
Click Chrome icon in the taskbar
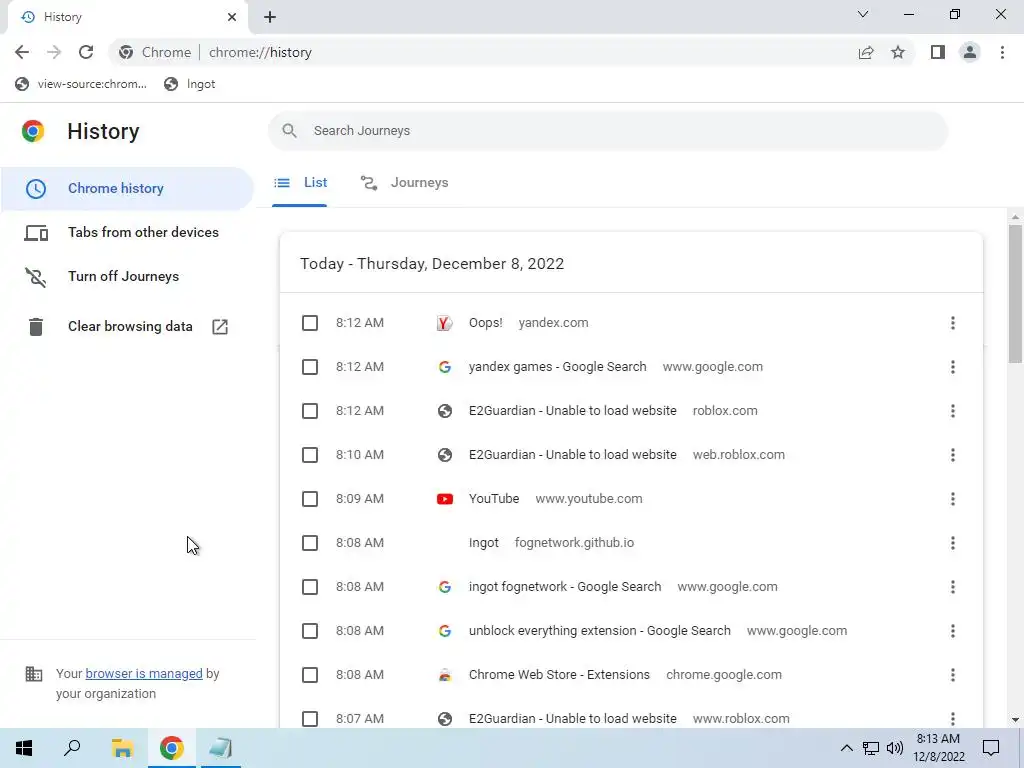point(172,748)
